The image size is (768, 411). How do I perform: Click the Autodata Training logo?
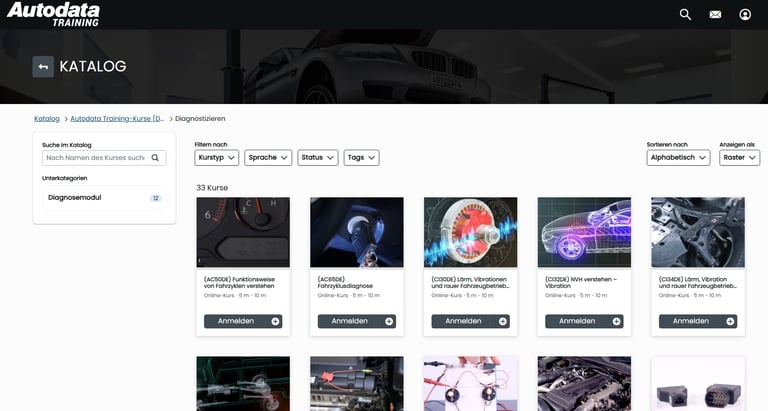click(53, 14)
